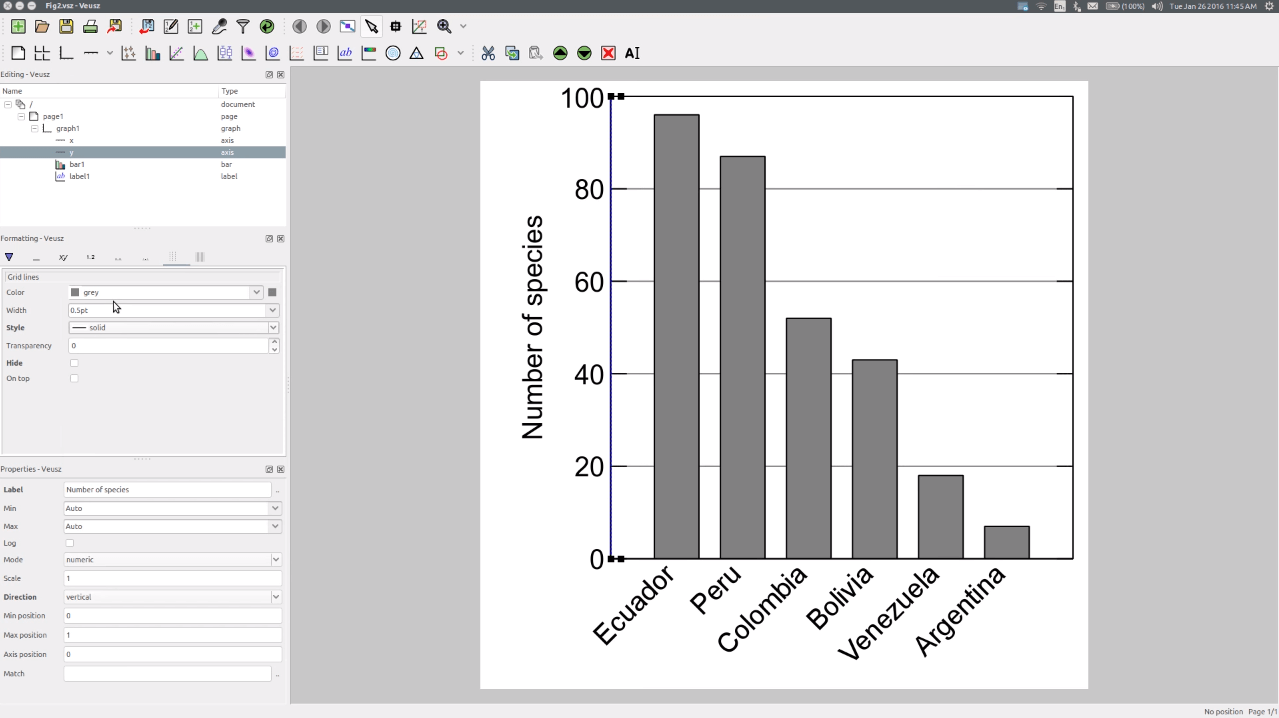This screenshot has width=1279, height=718.
Task: Open the axis Direction dropdown
Action: coord(173,597)
